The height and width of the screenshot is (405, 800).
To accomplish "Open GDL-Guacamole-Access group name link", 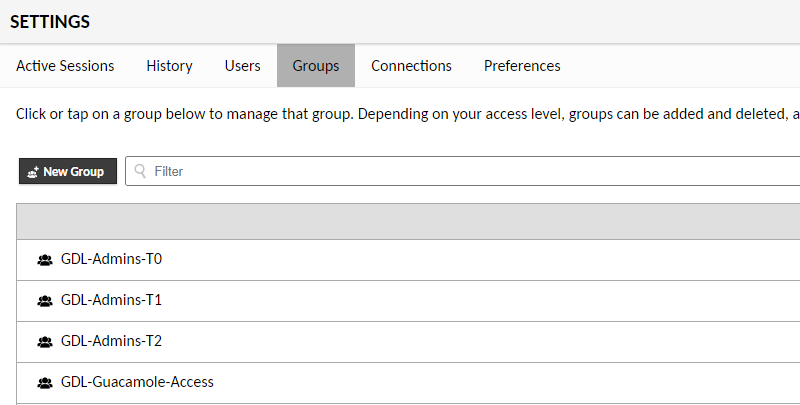I will point(137,382).
